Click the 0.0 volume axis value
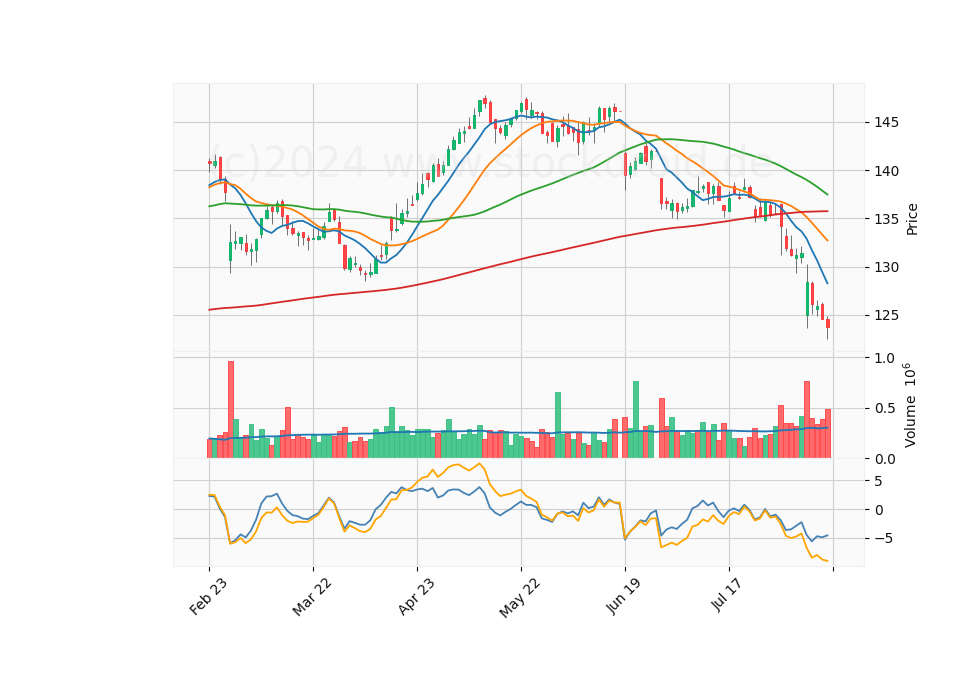The height and width of the screenshot is (690, 960). pyautogui.click(x=883, y=459)
